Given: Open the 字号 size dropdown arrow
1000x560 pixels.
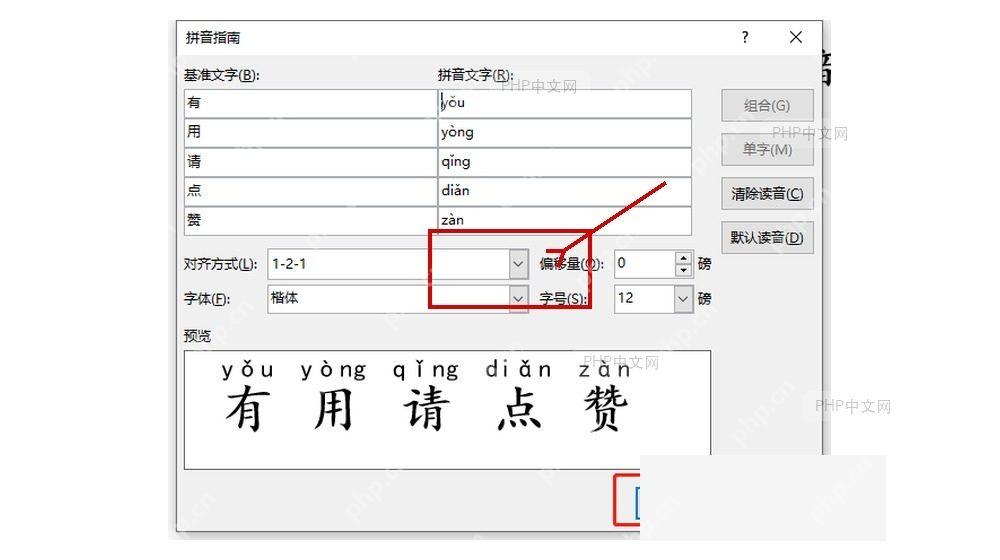Looking at the screenshot, I should click(x=683, y=298).
